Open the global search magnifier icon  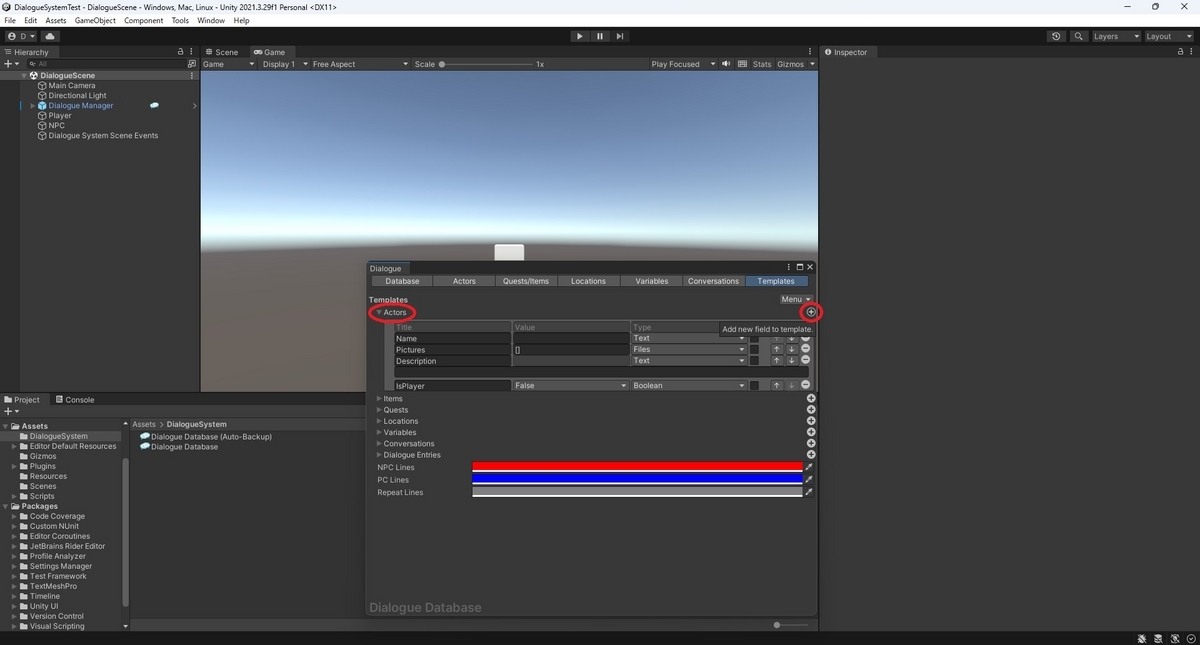click(1079, 36)
